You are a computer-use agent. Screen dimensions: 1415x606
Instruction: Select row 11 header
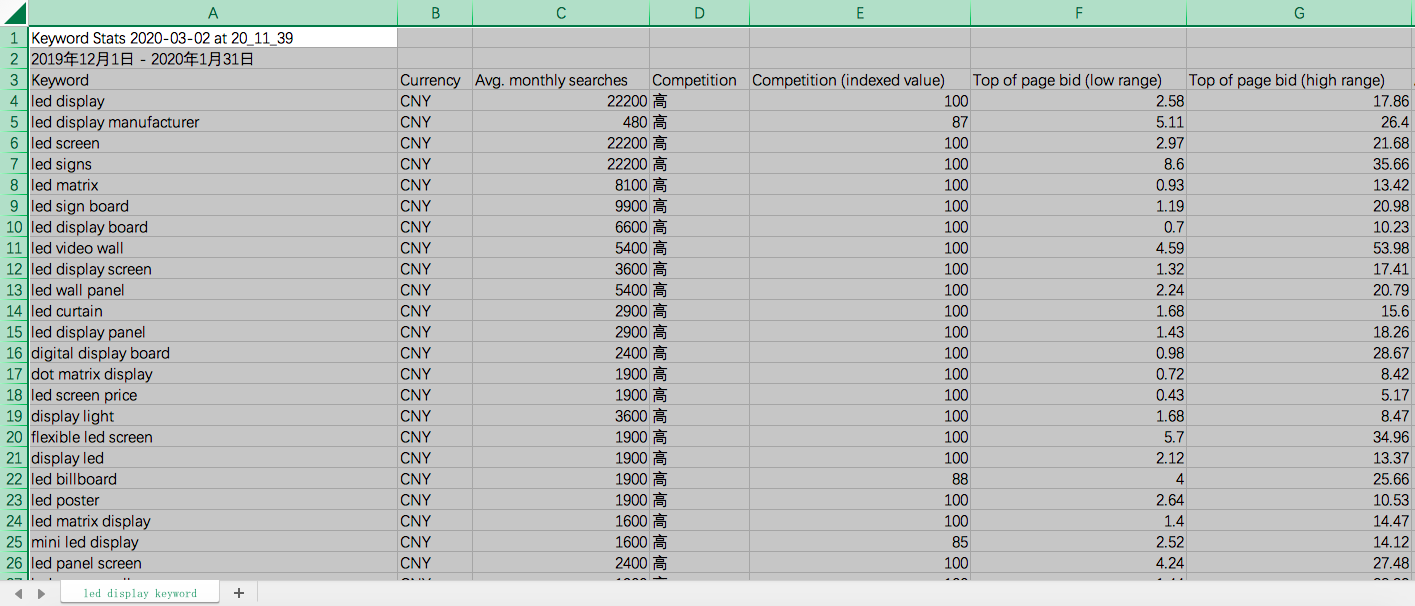point(14,248)
